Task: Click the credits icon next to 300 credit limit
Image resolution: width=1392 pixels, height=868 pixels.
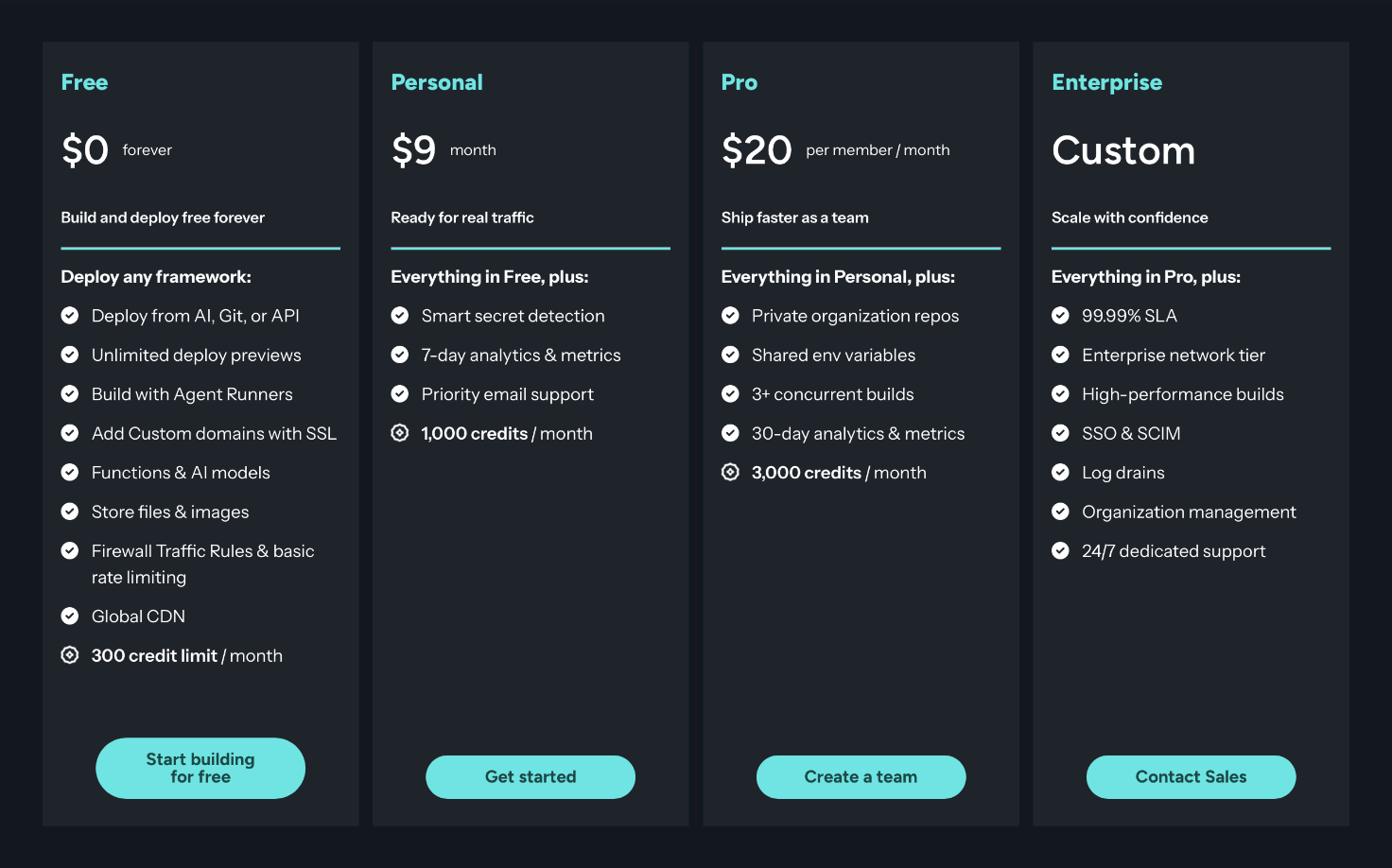Action: tap(69, 654)
